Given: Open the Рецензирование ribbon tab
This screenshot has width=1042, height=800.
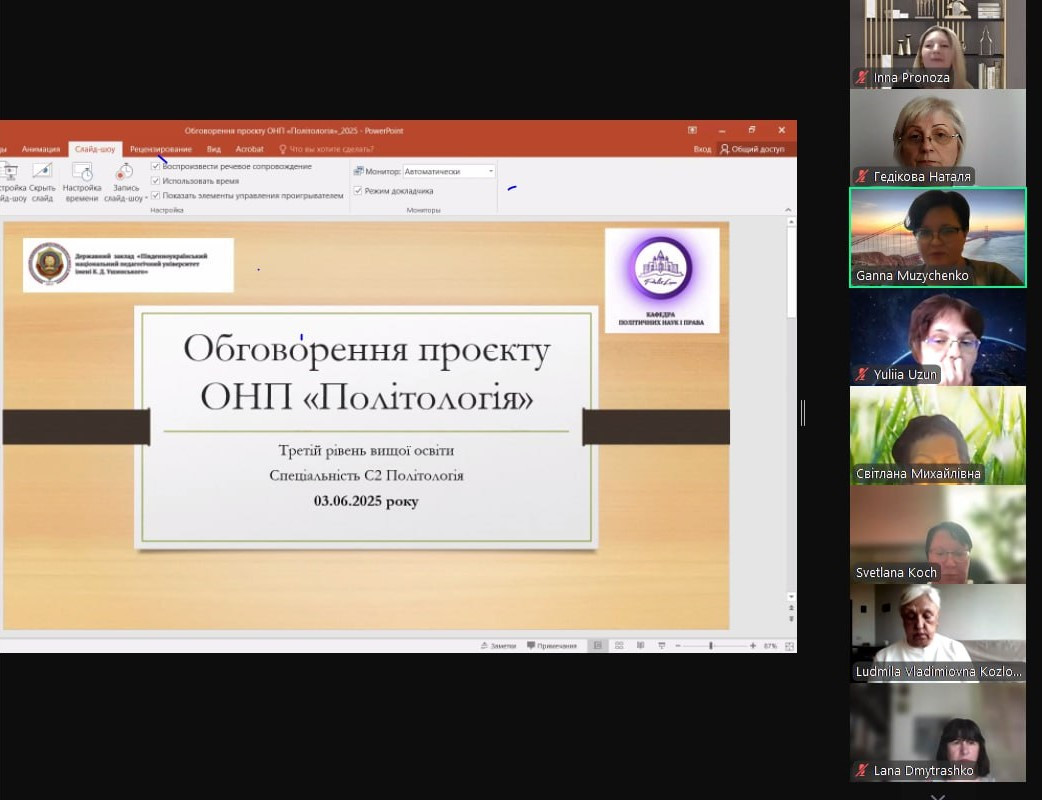Looking at the screenshot, I should (x=161, y=149).
